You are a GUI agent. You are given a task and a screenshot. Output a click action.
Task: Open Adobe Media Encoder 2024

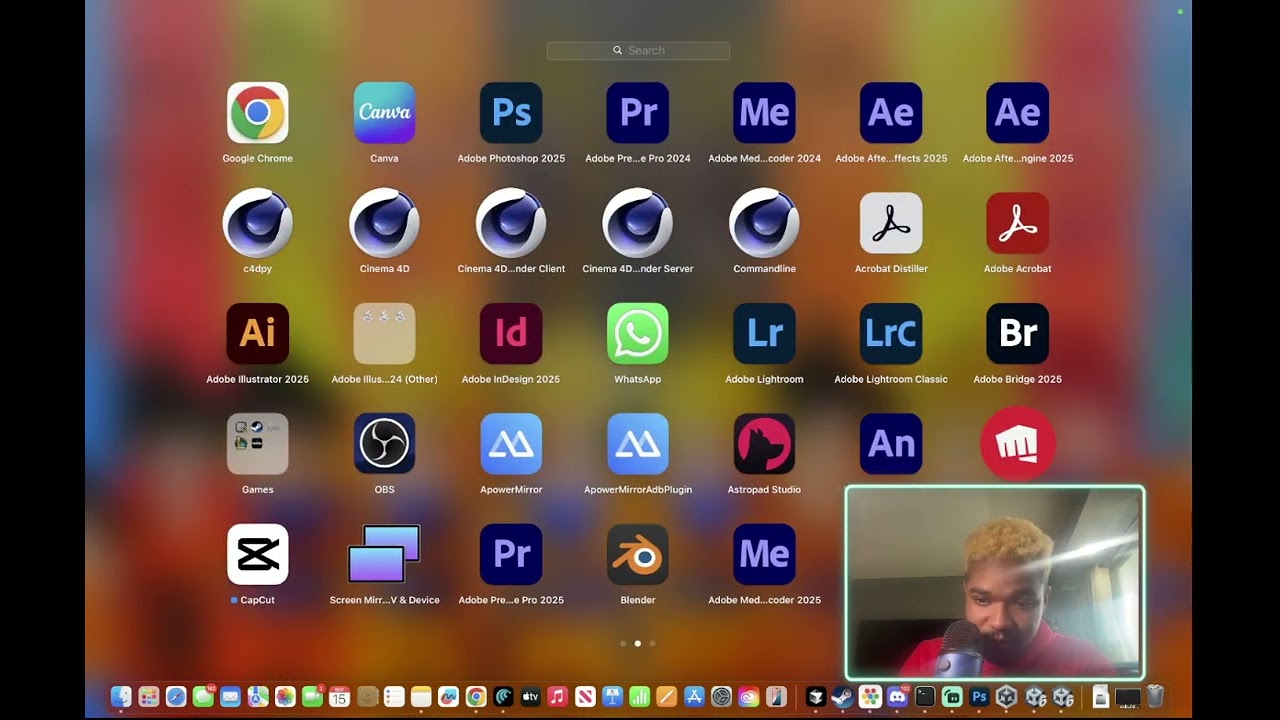[764, 113]
